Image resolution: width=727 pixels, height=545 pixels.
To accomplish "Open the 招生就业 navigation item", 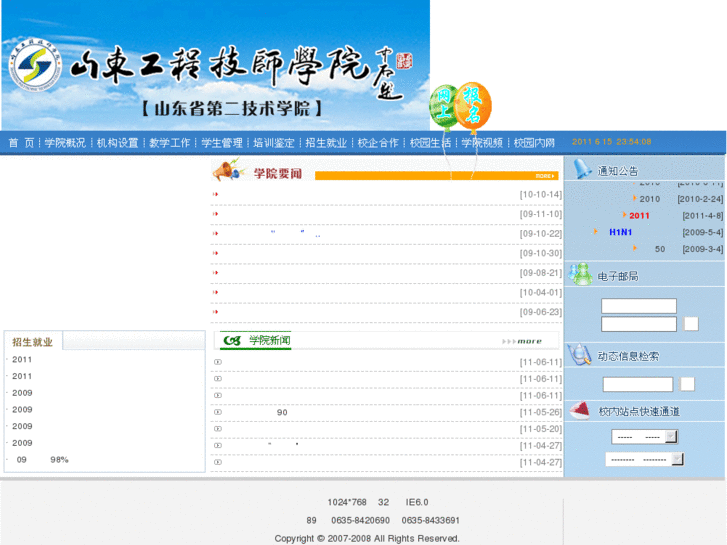I will (326, 143).
